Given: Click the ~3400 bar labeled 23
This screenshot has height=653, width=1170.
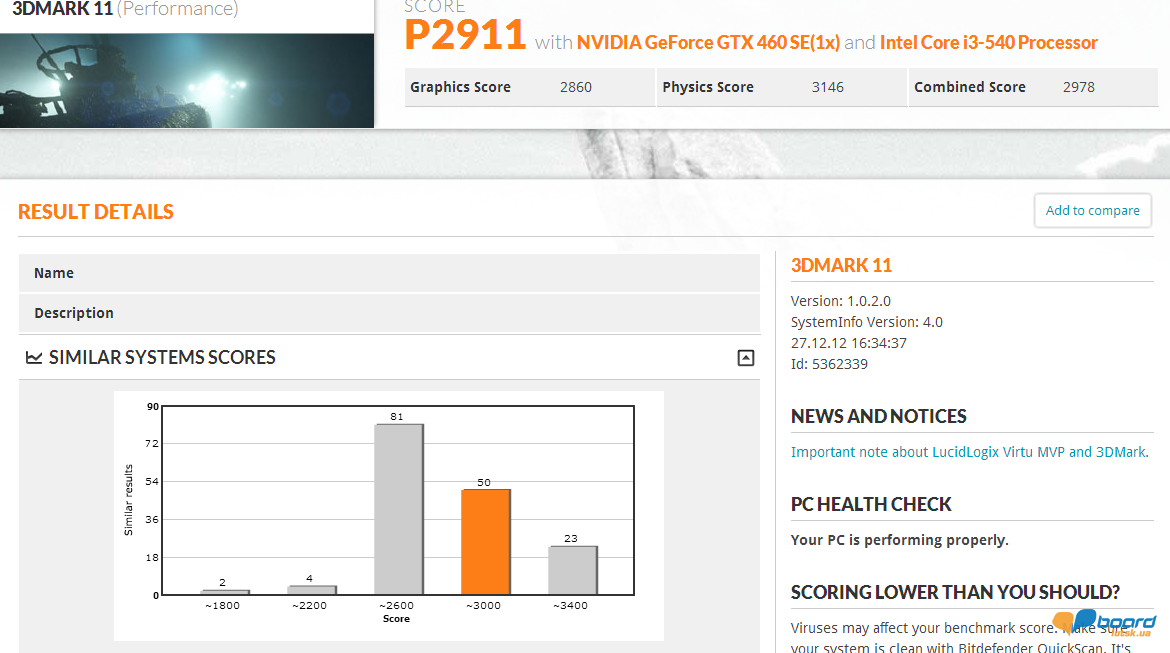Looking at the screenshot, I should (x=572, y=570).
